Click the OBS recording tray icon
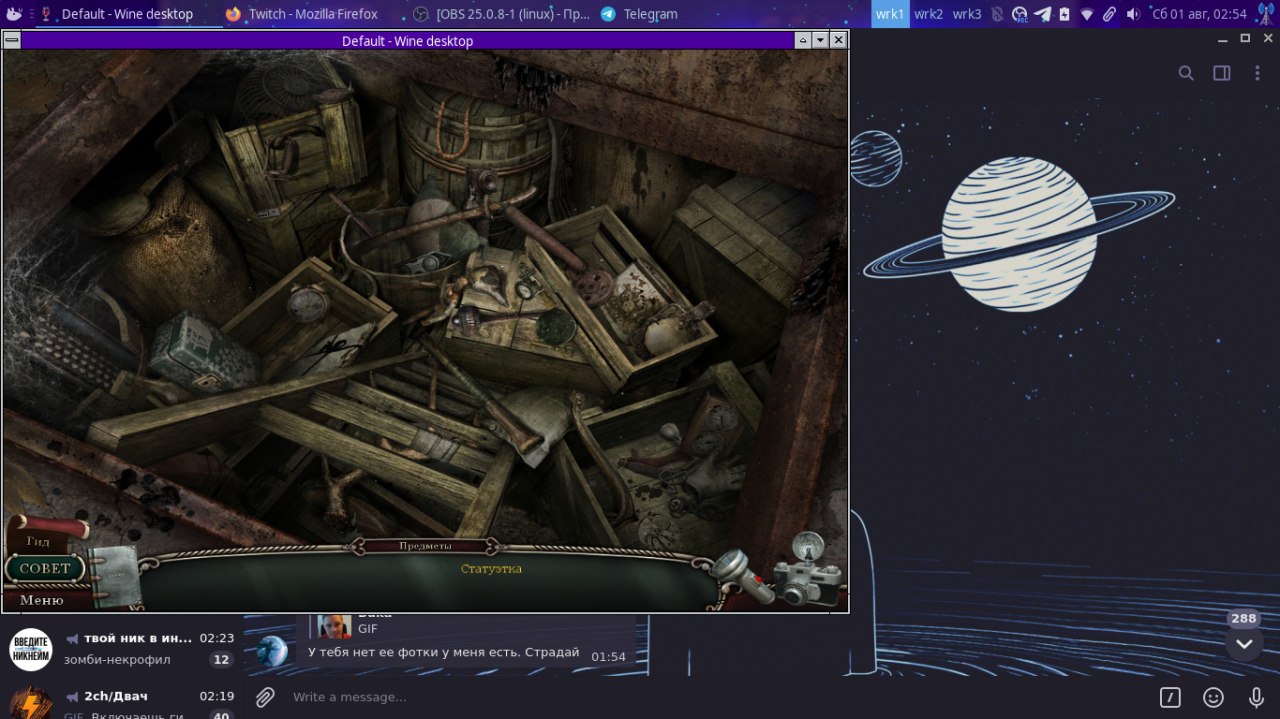 click(1020, 14)
